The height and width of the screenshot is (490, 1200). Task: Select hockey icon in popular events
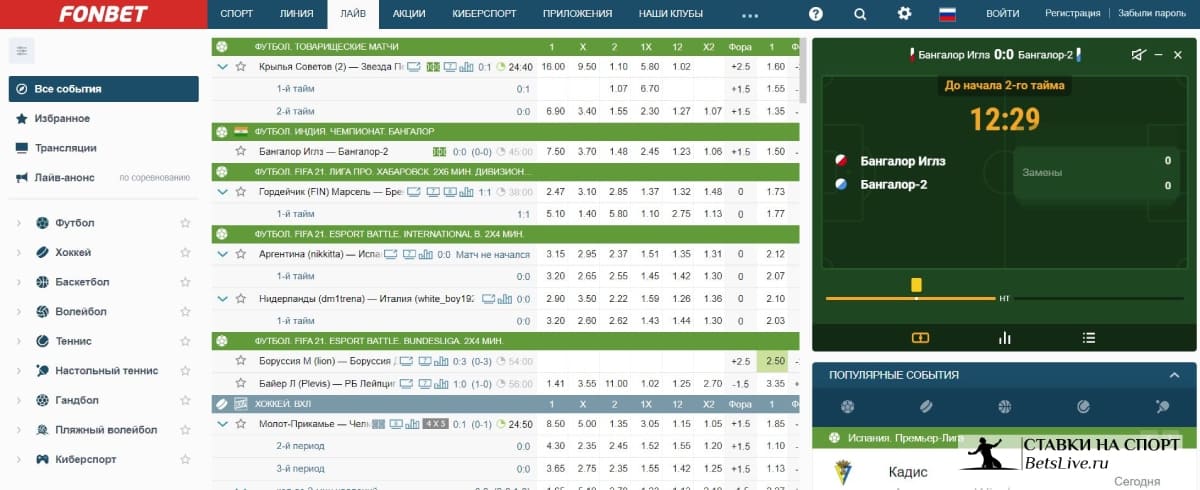click(926, 407)
